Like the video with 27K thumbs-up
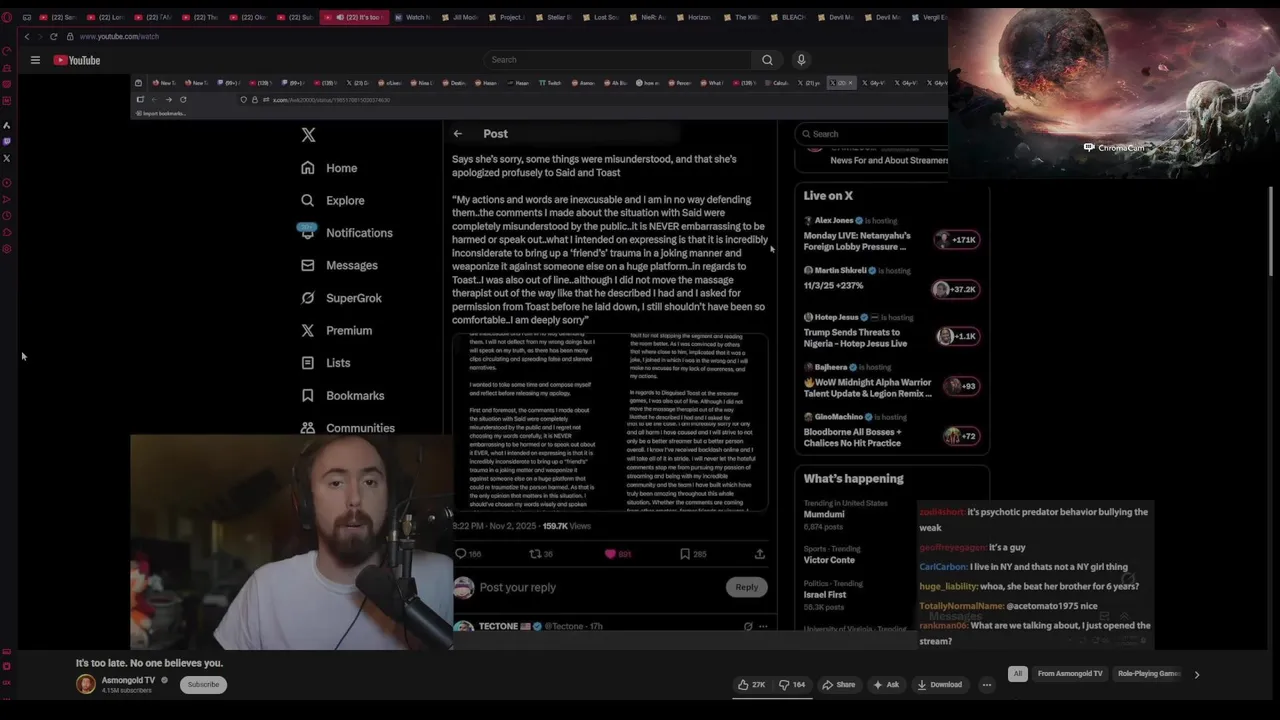1280x720 pixels. click(x=752, y=685)
